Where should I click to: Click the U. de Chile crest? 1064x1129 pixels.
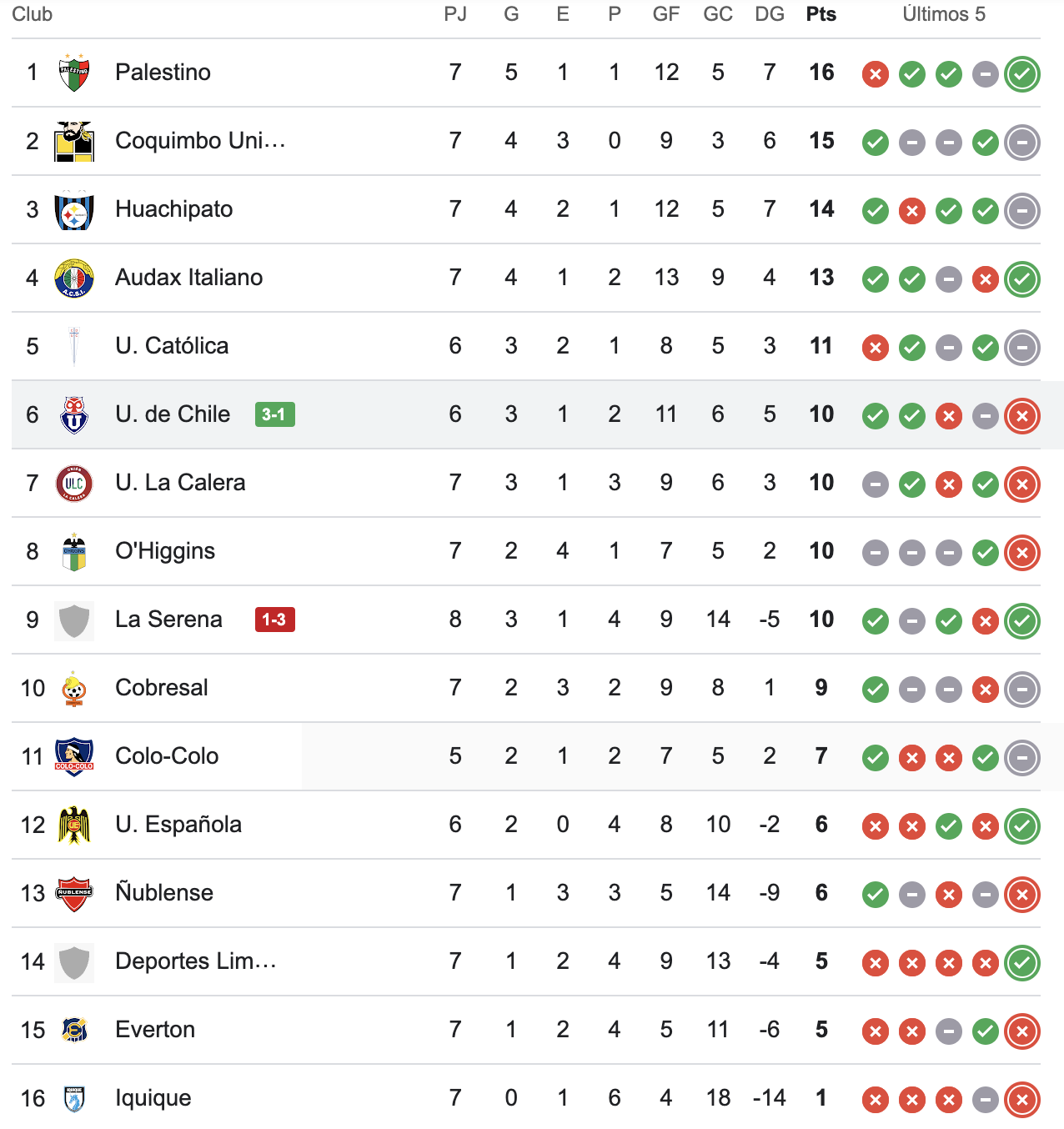coord(74,414)
